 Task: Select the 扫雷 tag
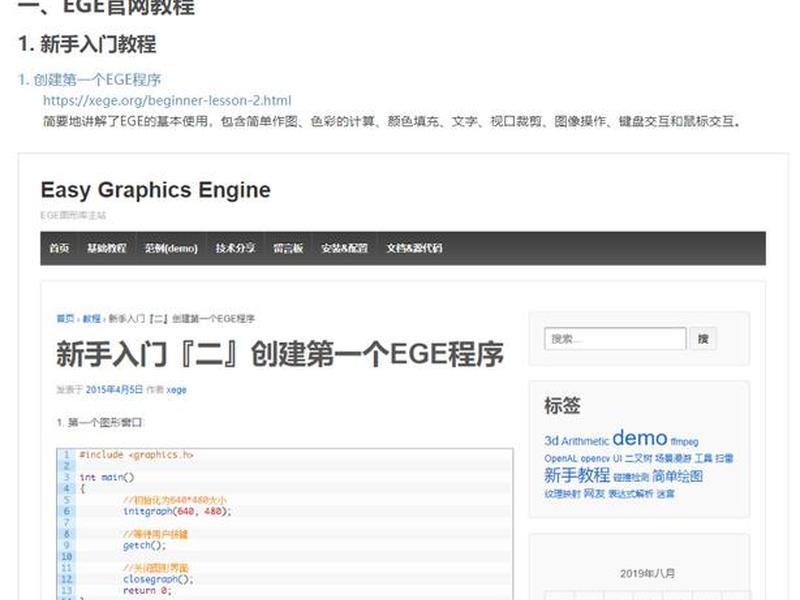click(x=724, y=458)
